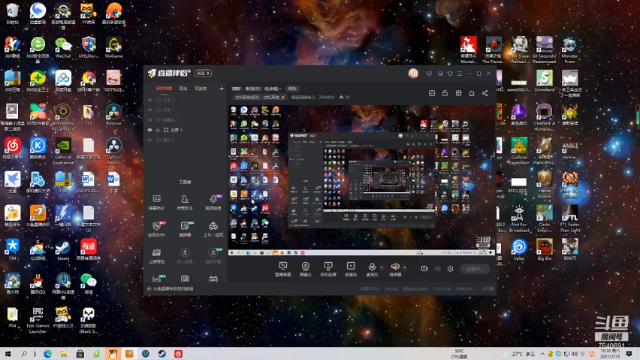Open the user avatar profile

click(413, 73)
